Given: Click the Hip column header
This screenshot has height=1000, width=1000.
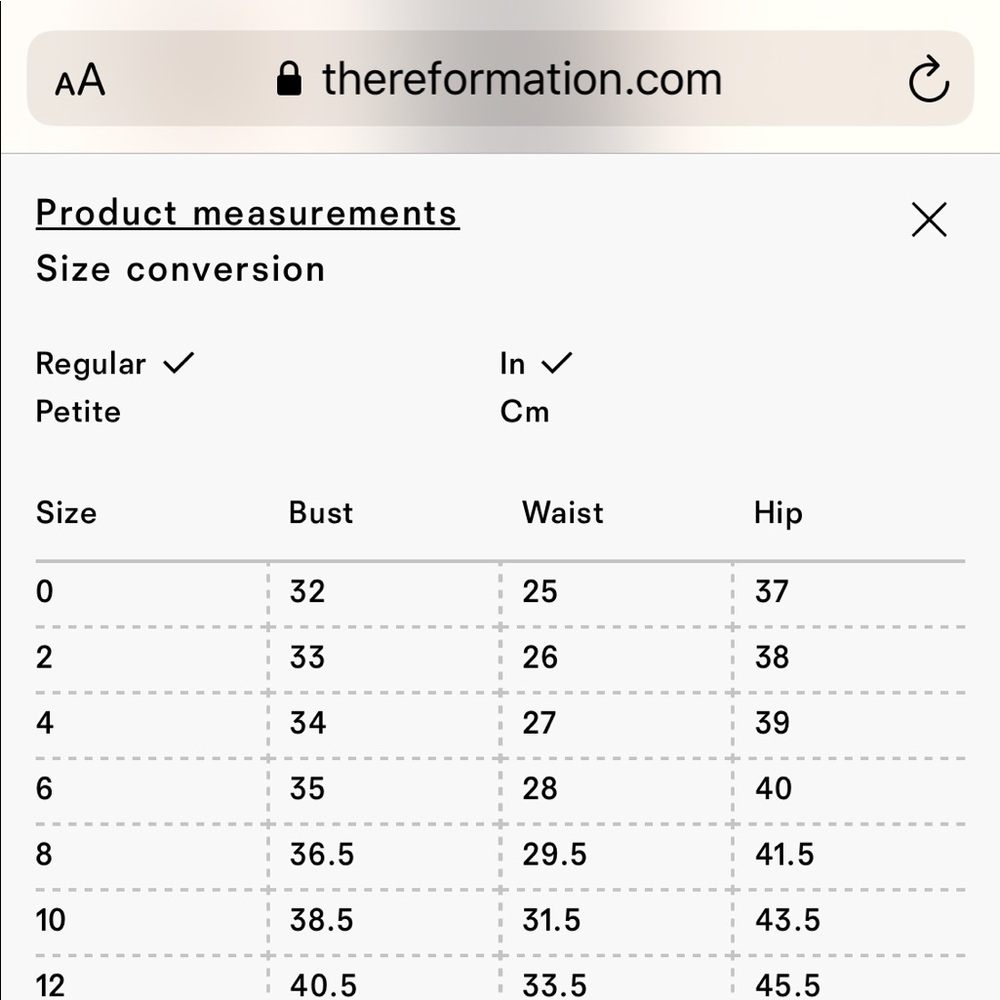Looking at the screenshot, I should click(x=778, y=513).
